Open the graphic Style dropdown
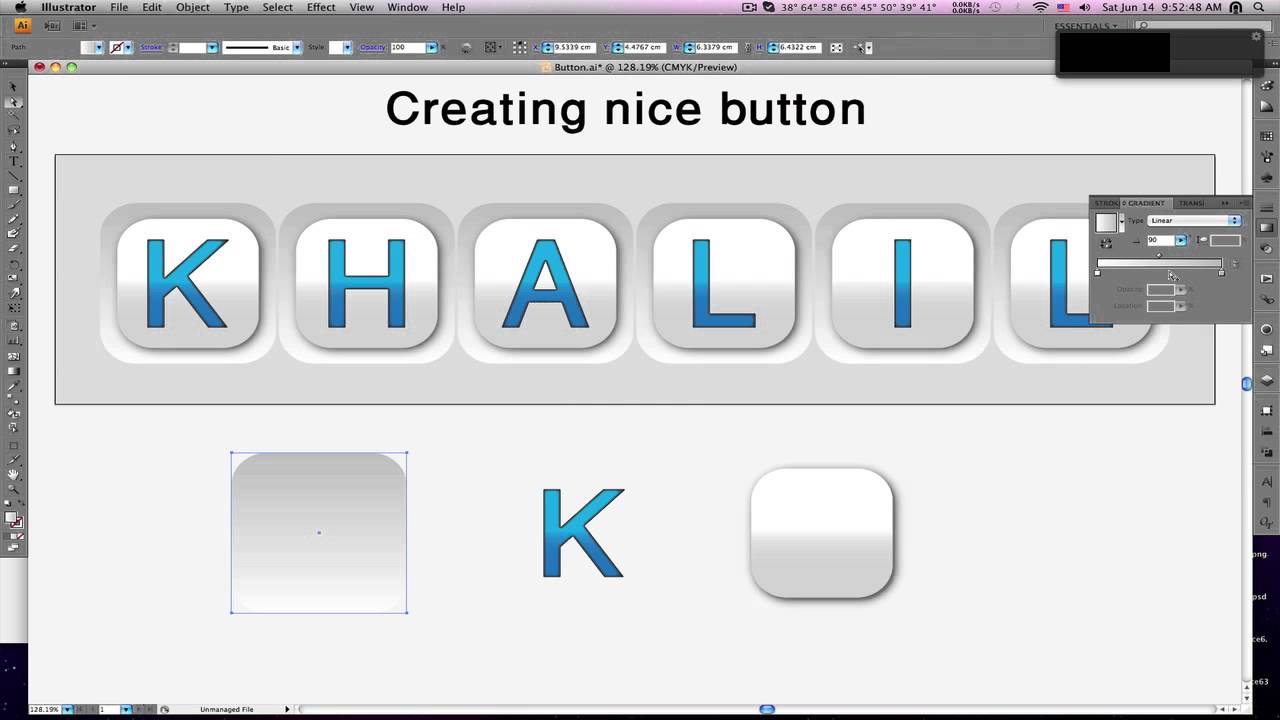 tap(347, 47)
